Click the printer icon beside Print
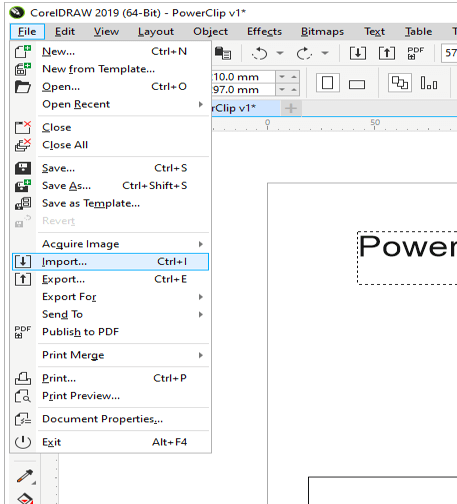457x504 pixels. pos(23,378)
